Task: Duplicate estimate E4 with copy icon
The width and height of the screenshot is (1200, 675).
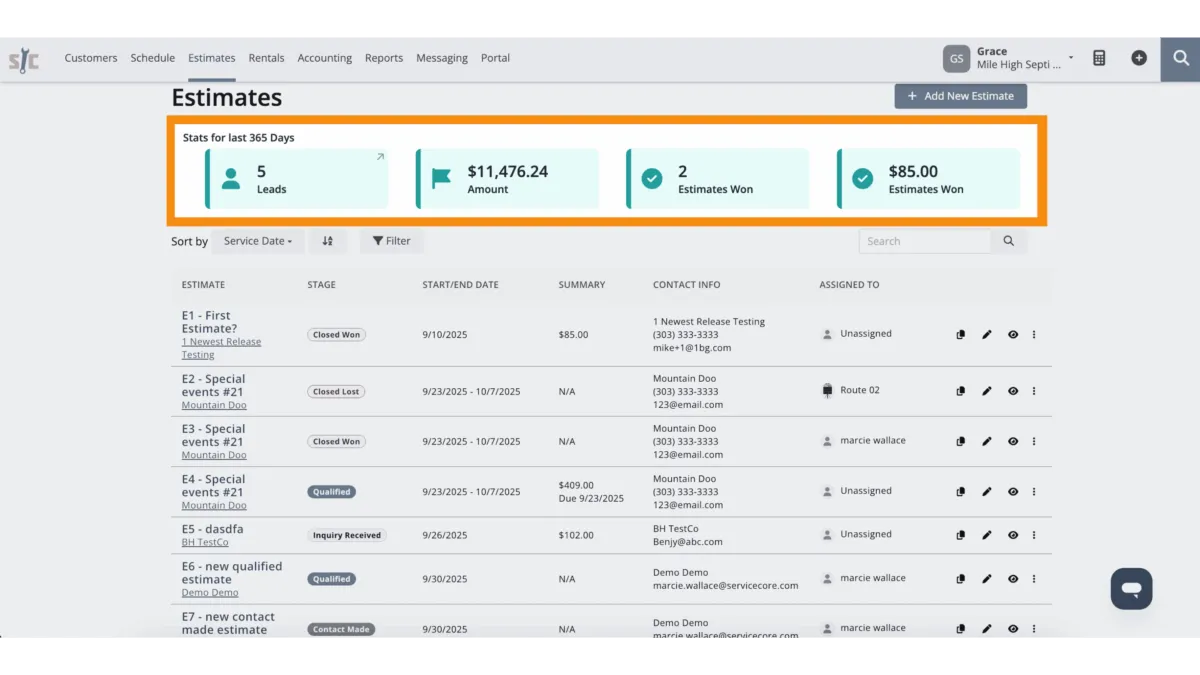Action: [x=960, y=492]
